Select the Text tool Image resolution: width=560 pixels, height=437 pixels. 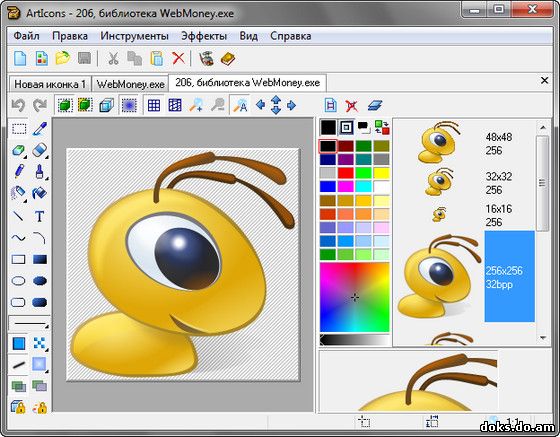tap(40, 216)
